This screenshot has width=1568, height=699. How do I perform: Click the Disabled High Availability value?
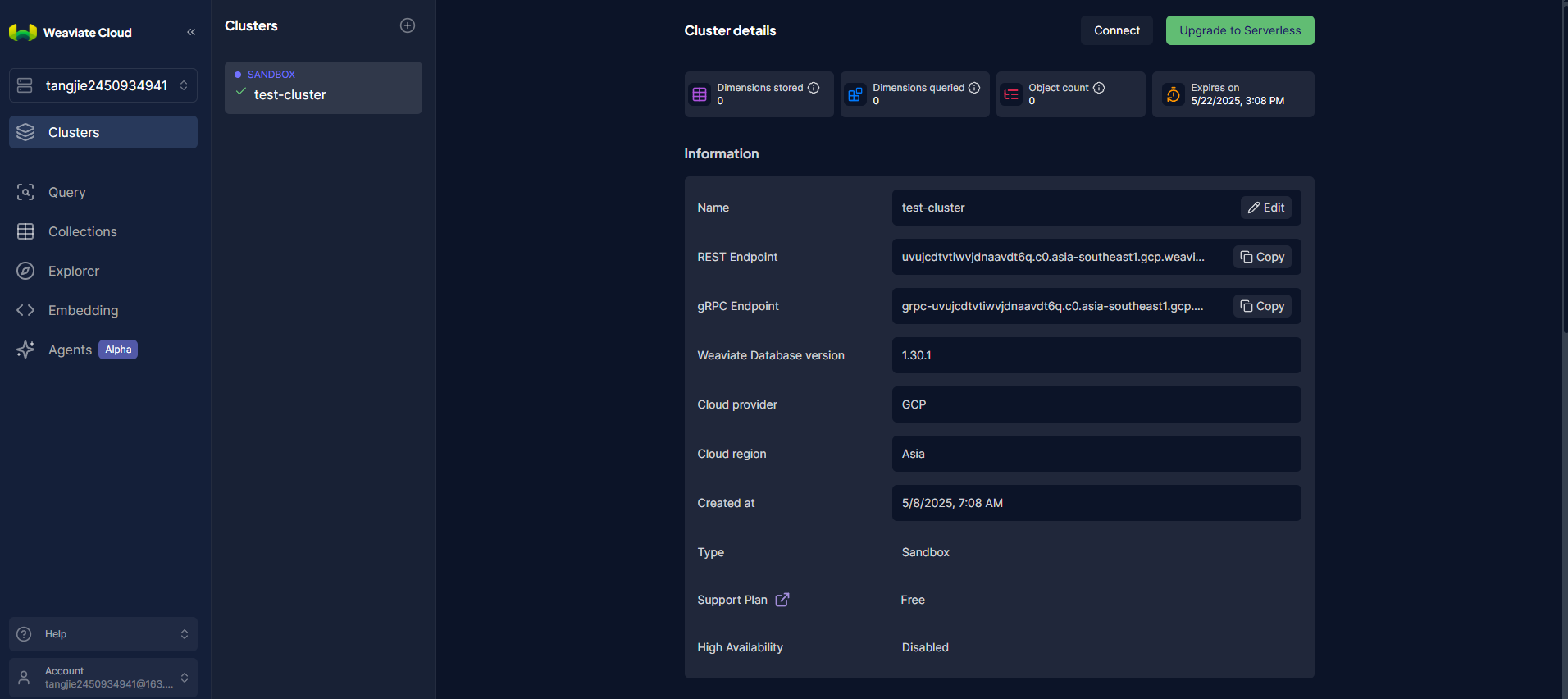[925, 647]
